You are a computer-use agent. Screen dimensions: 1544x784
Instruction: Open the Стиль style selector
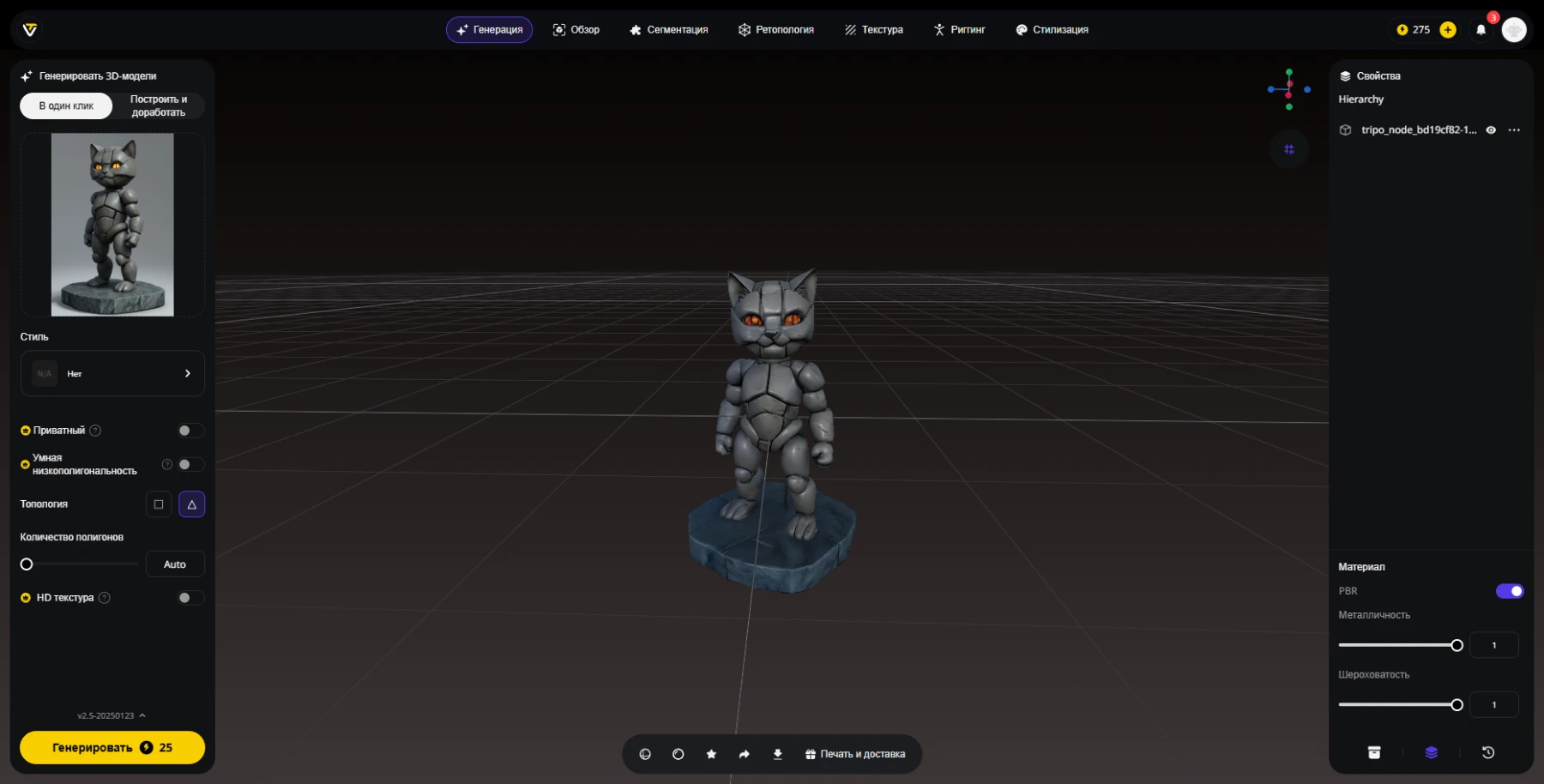(112, 373)
